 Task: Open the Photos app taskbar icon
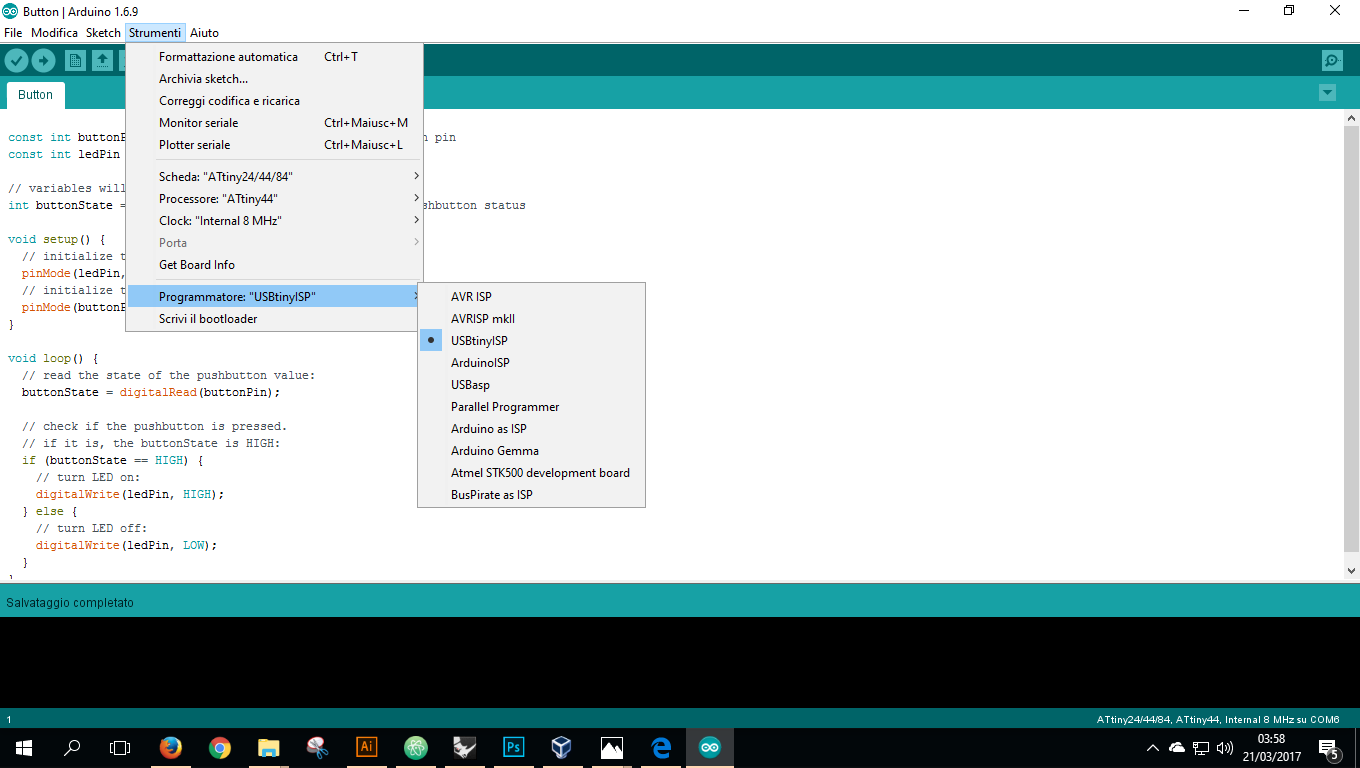click(612, 747)
